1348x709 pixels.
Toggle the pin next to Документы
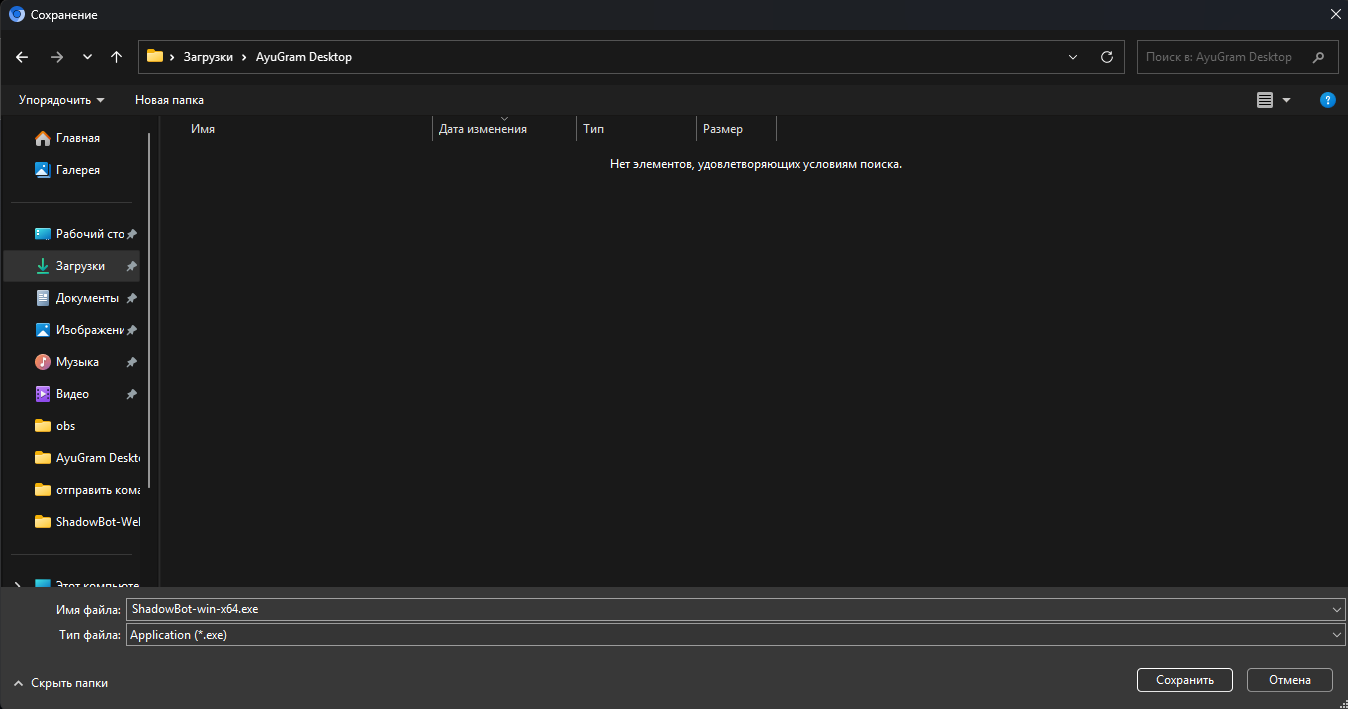[x=131, y=299]
